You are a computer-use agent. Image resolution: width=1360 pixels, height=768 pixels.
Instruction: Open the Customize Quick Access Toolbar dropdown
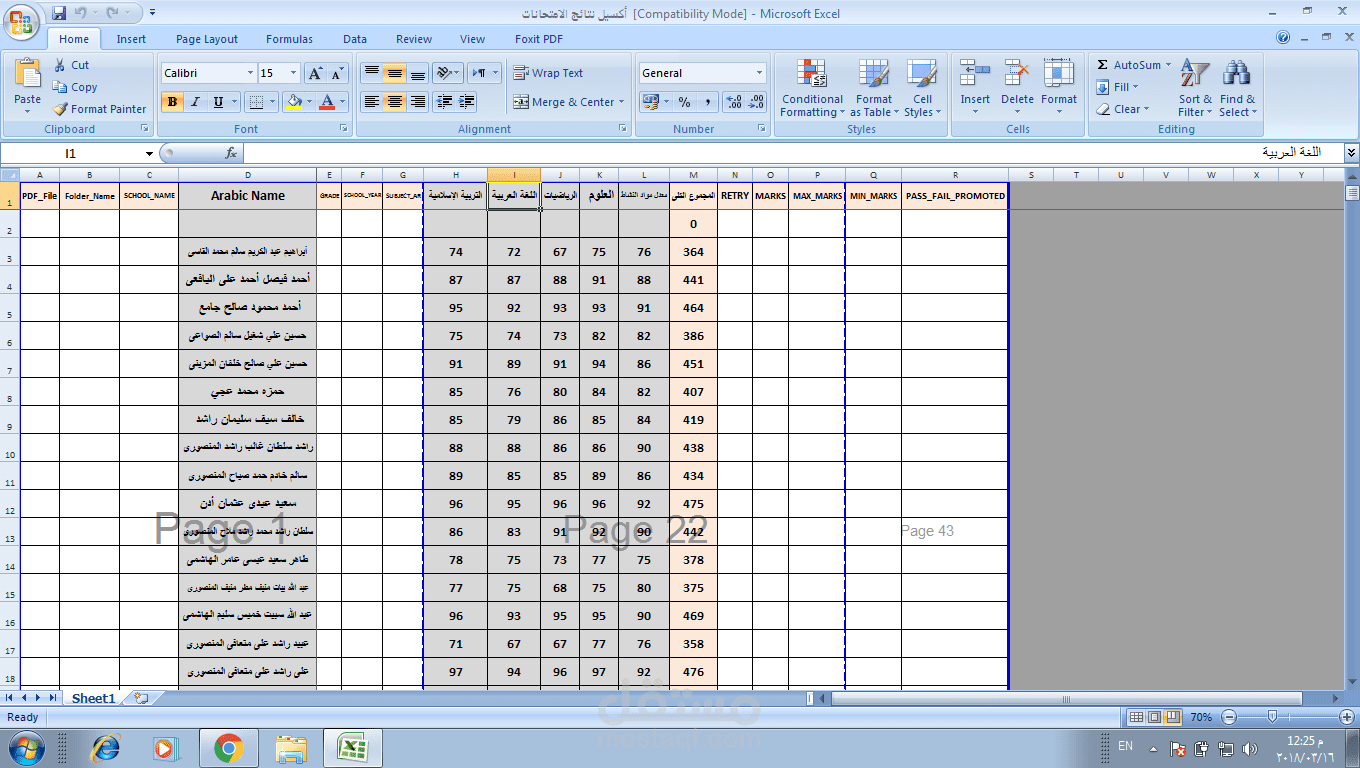click(x=152, y=13)
